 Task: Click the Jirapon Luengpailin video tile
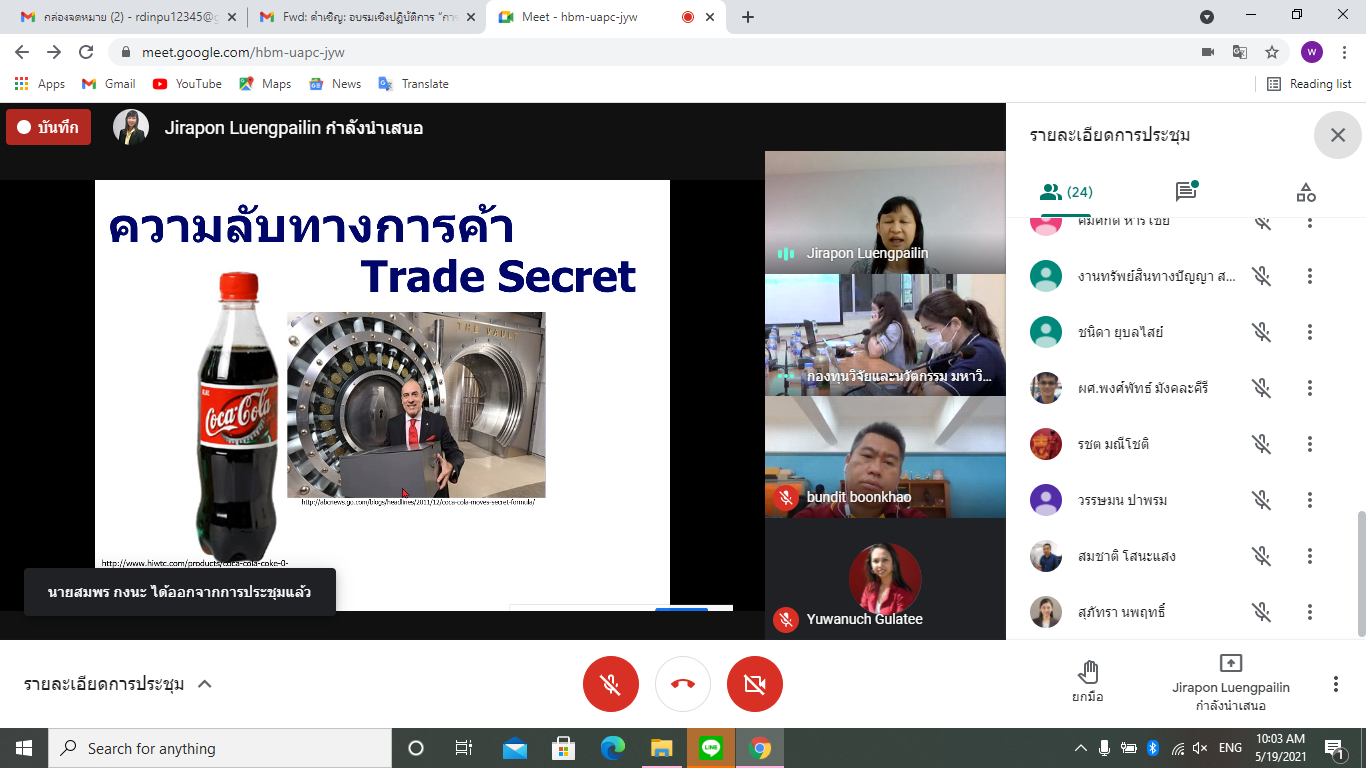pos(885,212)
